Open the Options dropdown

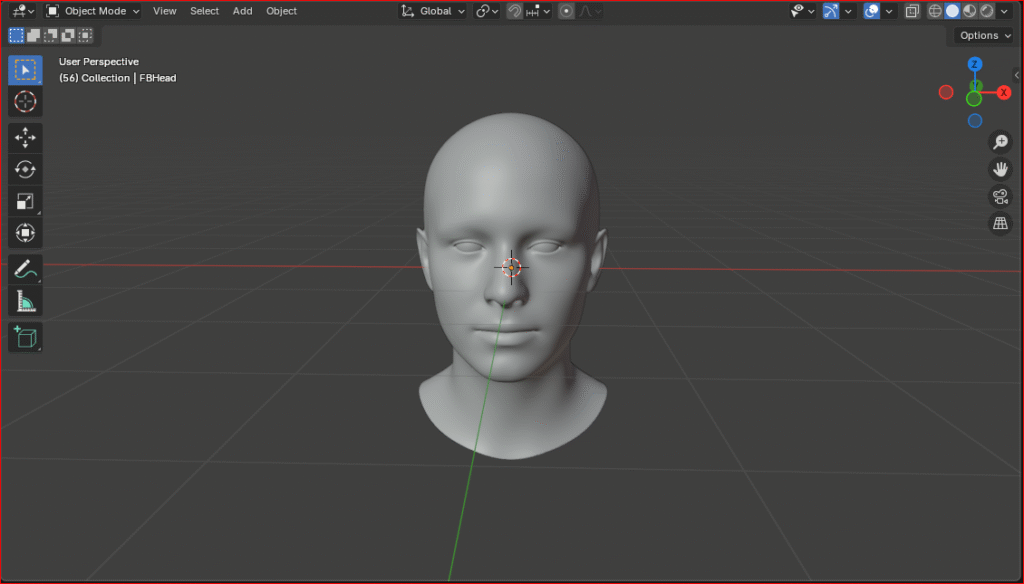(984, 35)
